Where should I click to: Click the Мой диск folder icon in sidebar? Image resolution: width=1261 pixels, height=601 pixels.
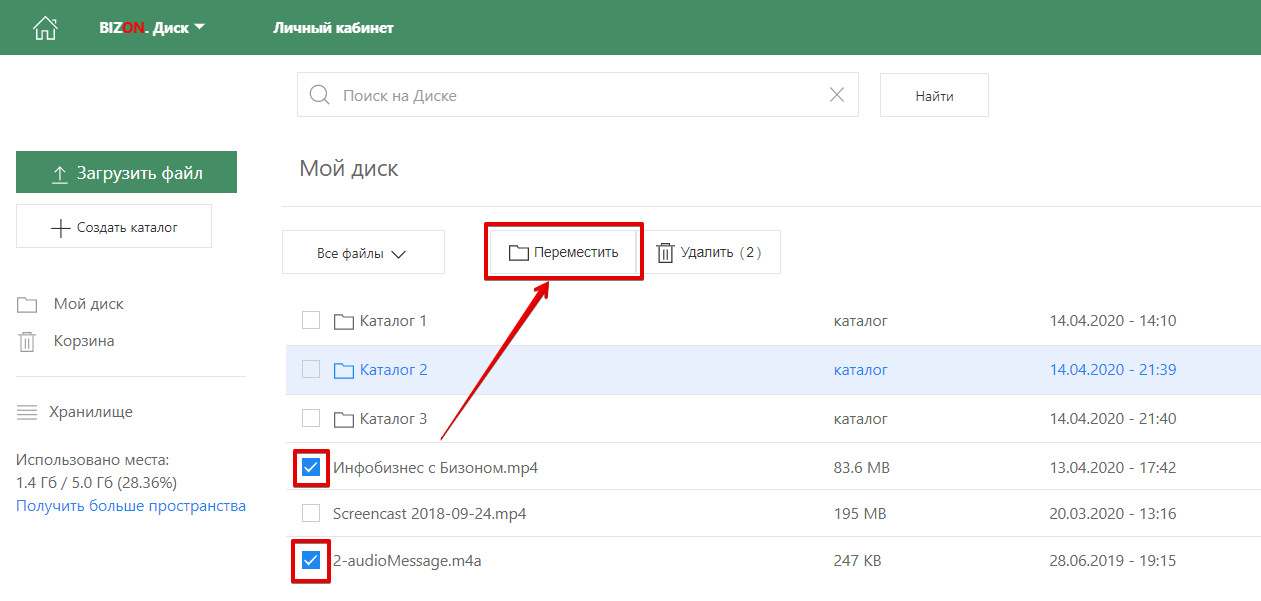tap(27, 305)
